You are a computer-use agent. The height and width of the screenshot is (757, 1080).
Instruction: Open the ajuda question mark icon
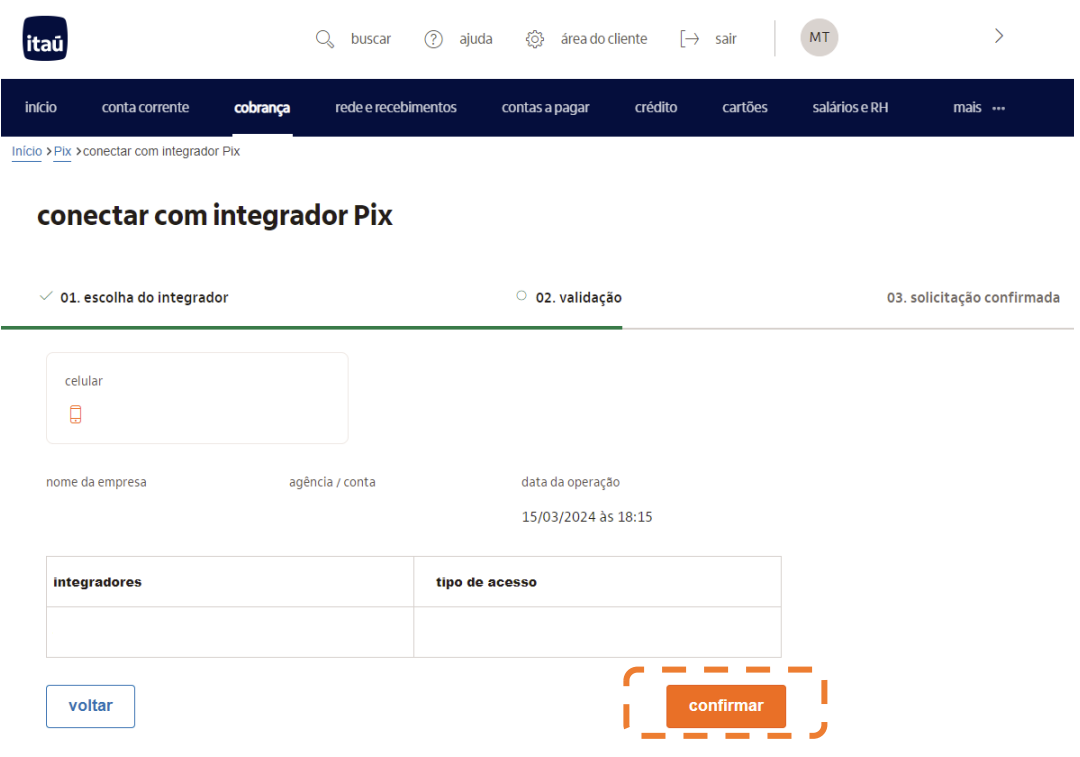pyautogui.click(x=433, y=39)
